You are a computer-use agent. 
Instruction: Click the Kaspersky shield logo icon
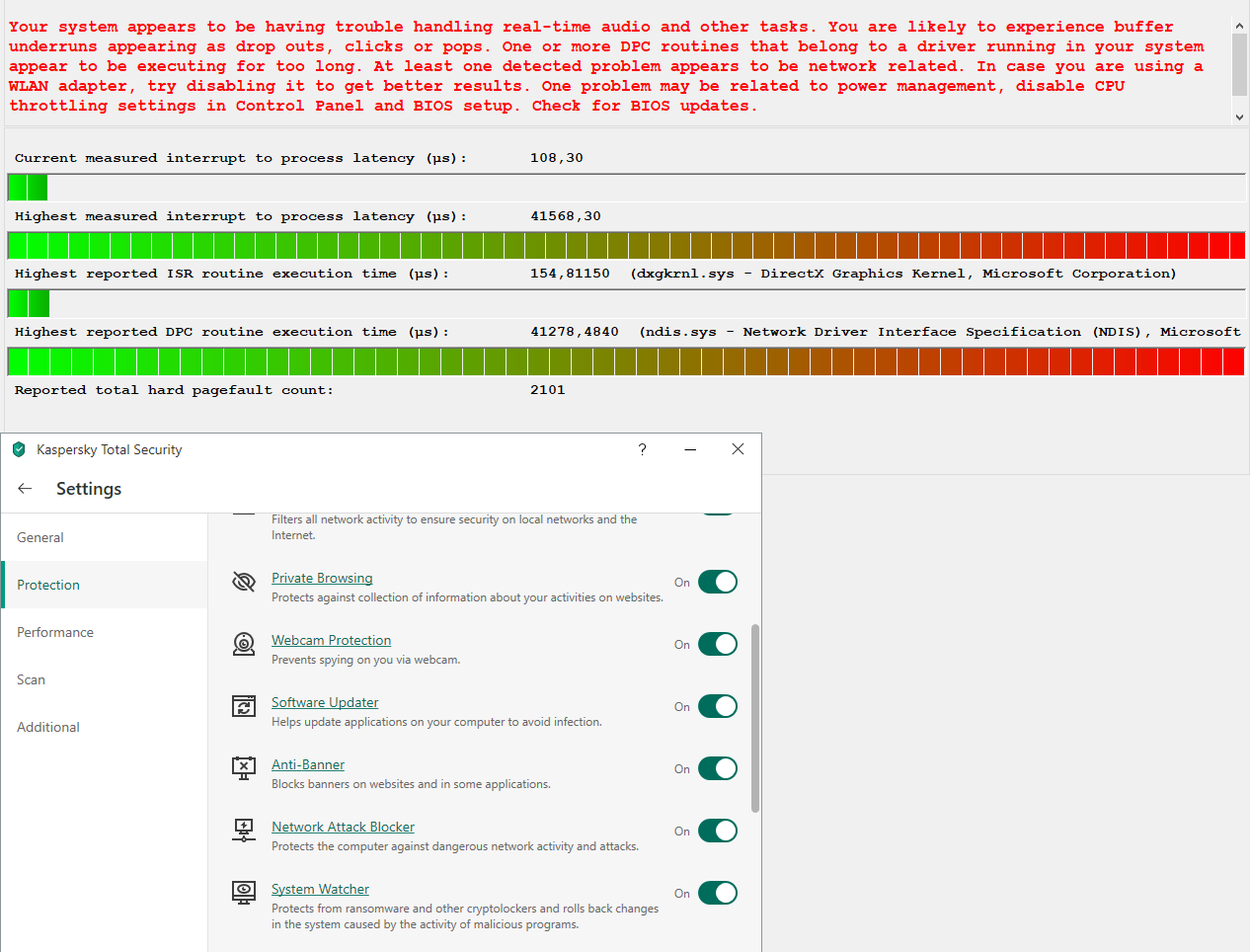(19, 449)
